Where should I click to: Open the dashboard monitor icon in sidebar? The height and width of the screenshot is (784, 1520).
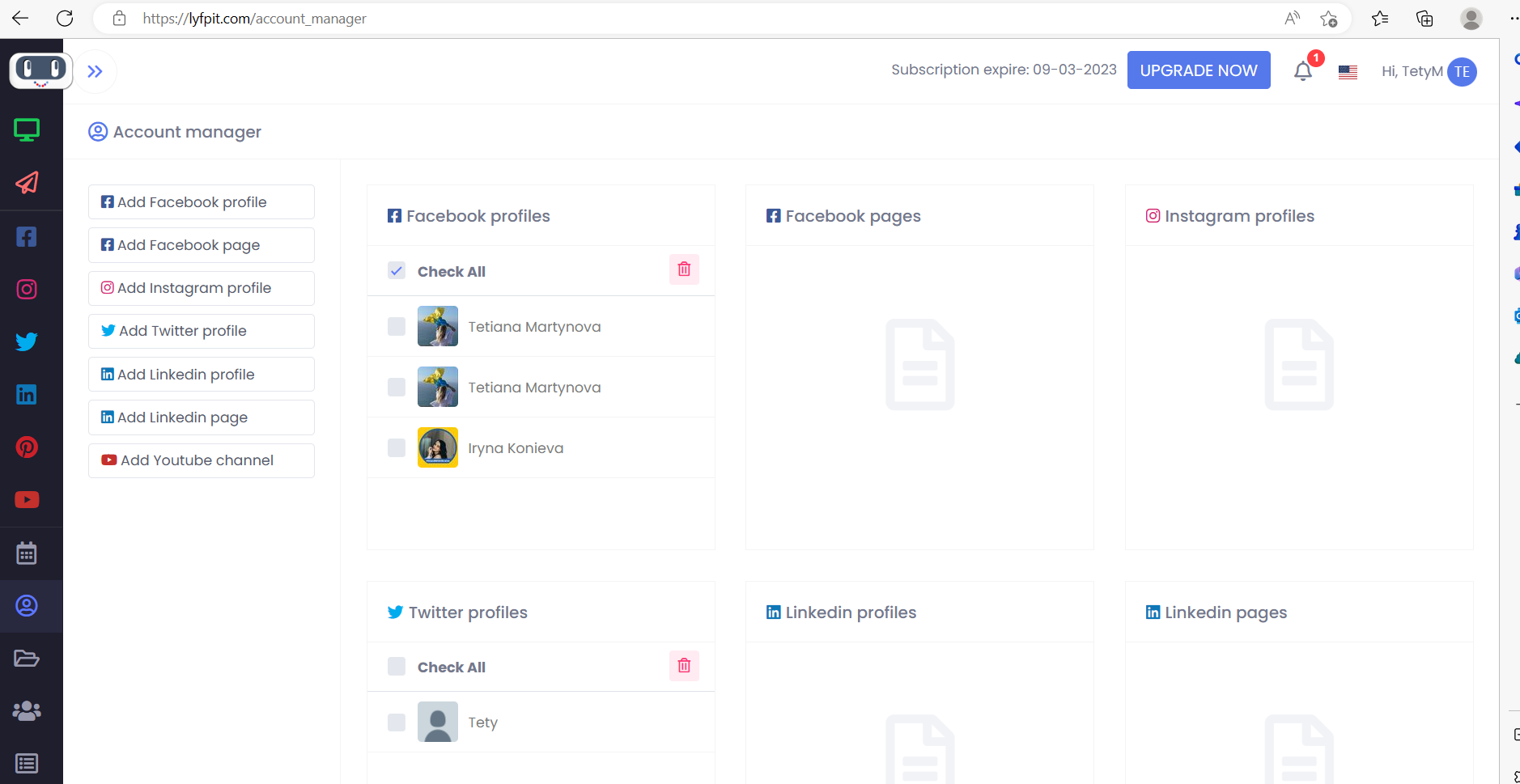[x=27, y=129]
